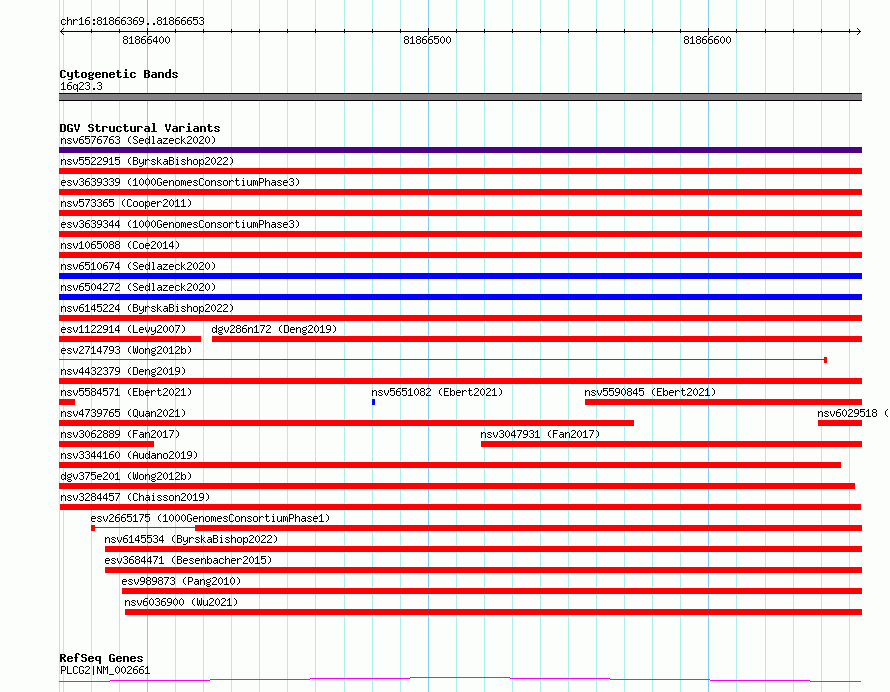The height and width of the screenshot is (692, 890).
Task: Select nsv6504272 (Sedlazeck2020) label
Action: click(138, 287)
